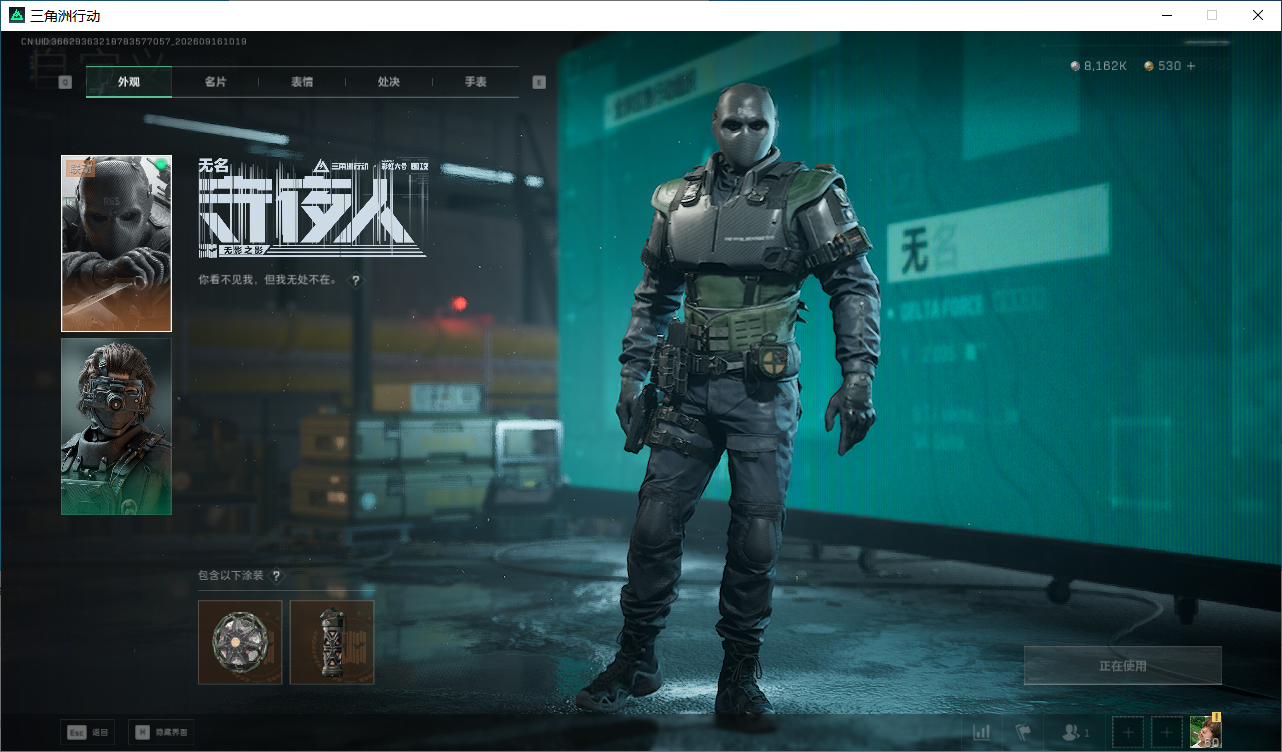Add currency with the plus beside 530
The height and width of the screenshot is (752, 1282).
(x=1191, y=66)
